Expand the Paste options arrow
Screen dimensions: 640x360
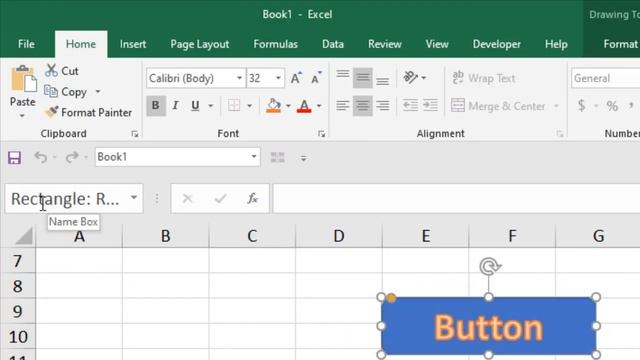point(22,116)
